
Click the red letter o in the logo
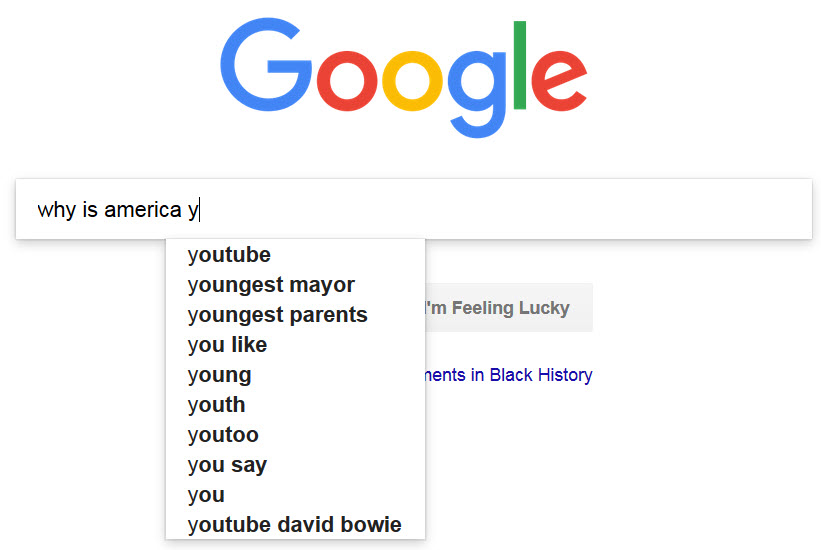point(347,81)
